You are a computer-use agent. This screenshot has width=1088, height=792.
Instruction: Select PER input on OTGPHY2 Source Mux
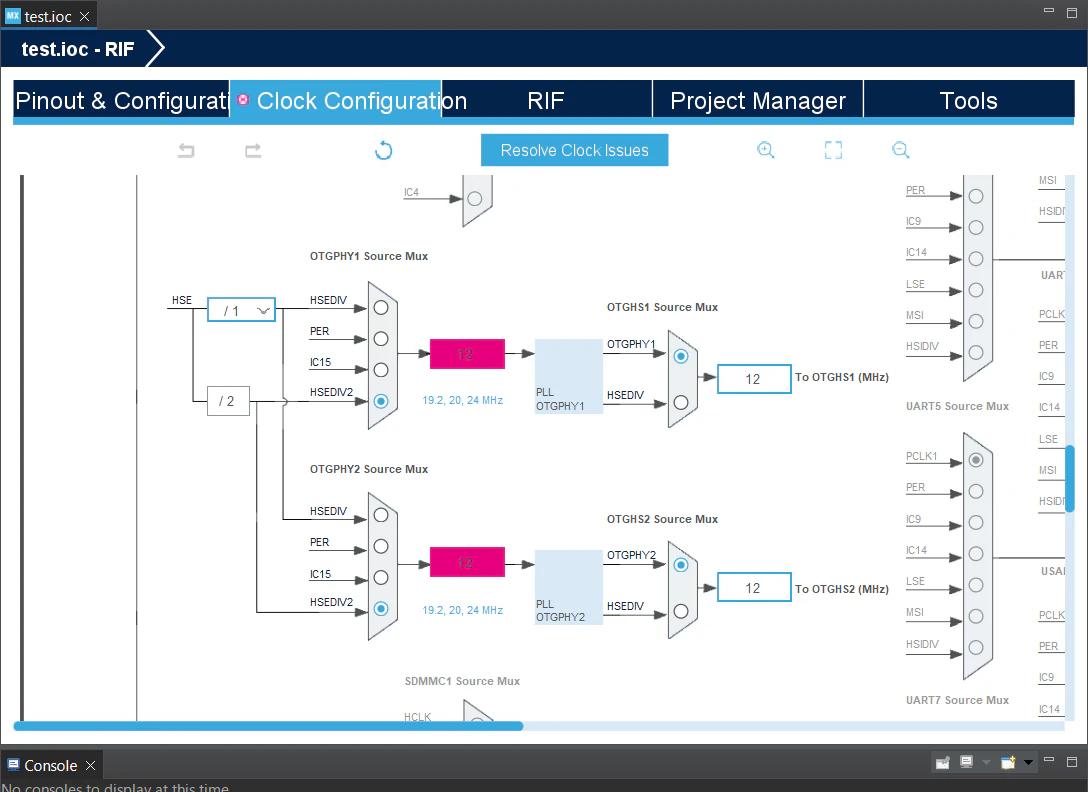pos(381,546)
